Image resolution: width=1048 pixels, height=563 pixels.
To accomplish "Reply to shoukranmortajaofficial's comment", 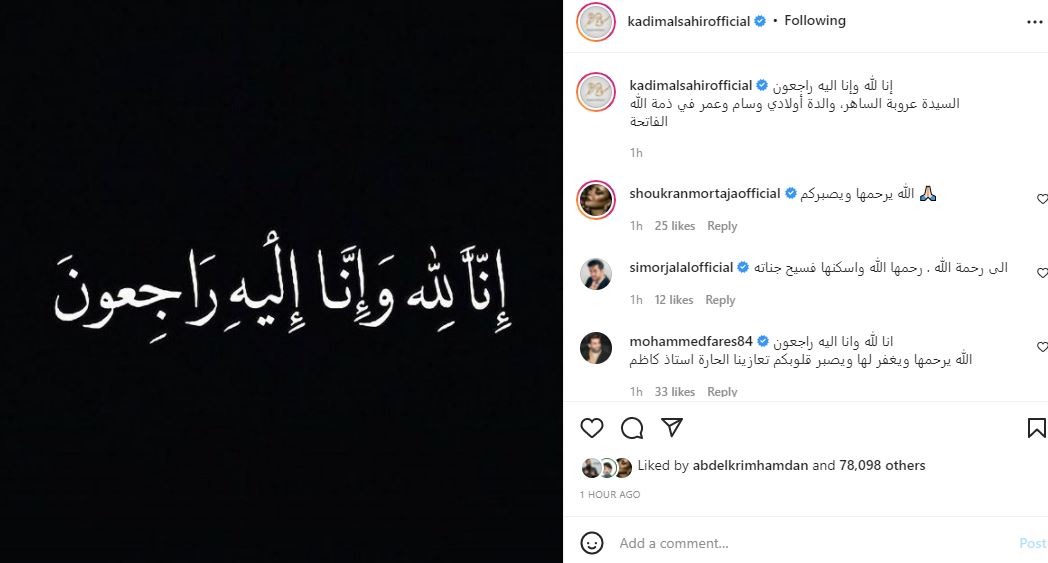I will (722, 226).
